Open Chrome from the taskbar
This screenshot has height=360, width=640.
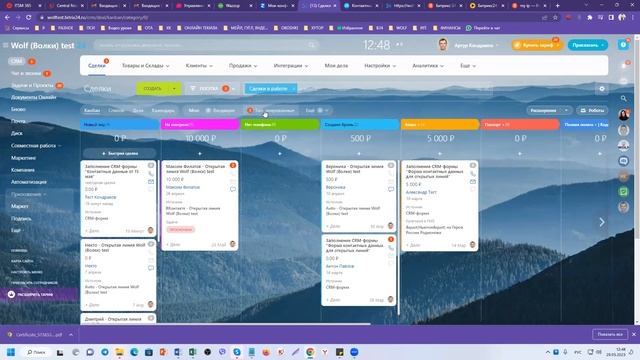click(x=310, y=352)
